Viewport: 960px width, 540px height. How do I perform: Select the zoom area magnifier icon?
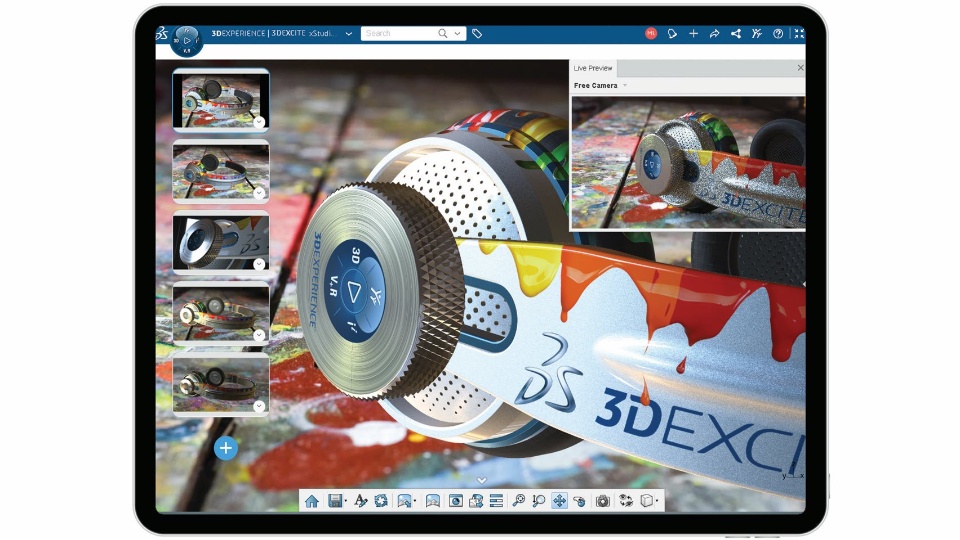click(x=539, y=501)
